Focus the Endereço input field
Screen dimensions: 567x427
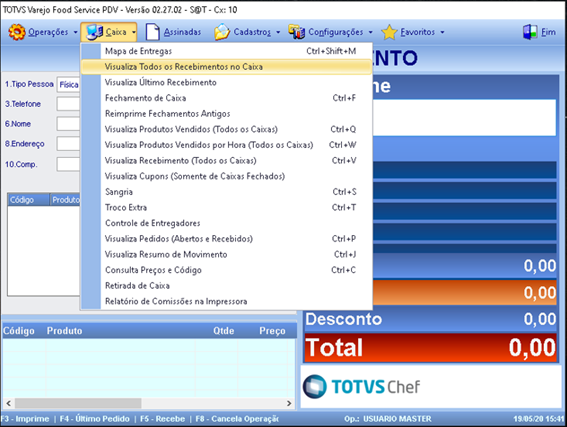(68, 144)
